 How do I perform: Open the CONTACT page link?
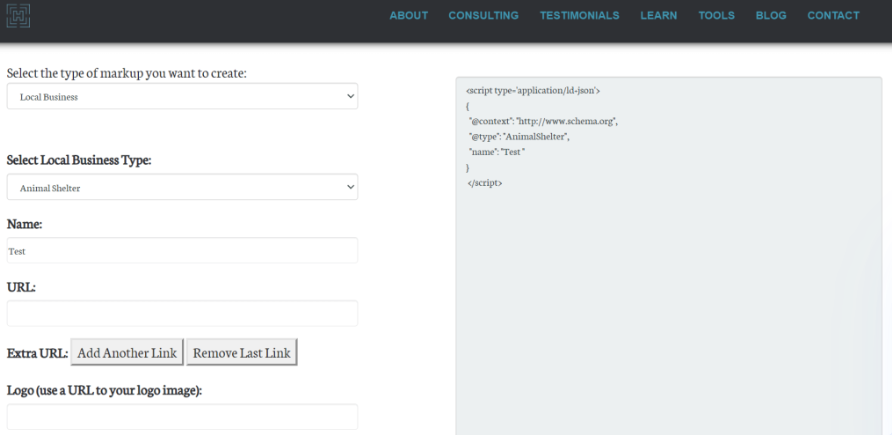pyautogui.click(x=833, y=15)
